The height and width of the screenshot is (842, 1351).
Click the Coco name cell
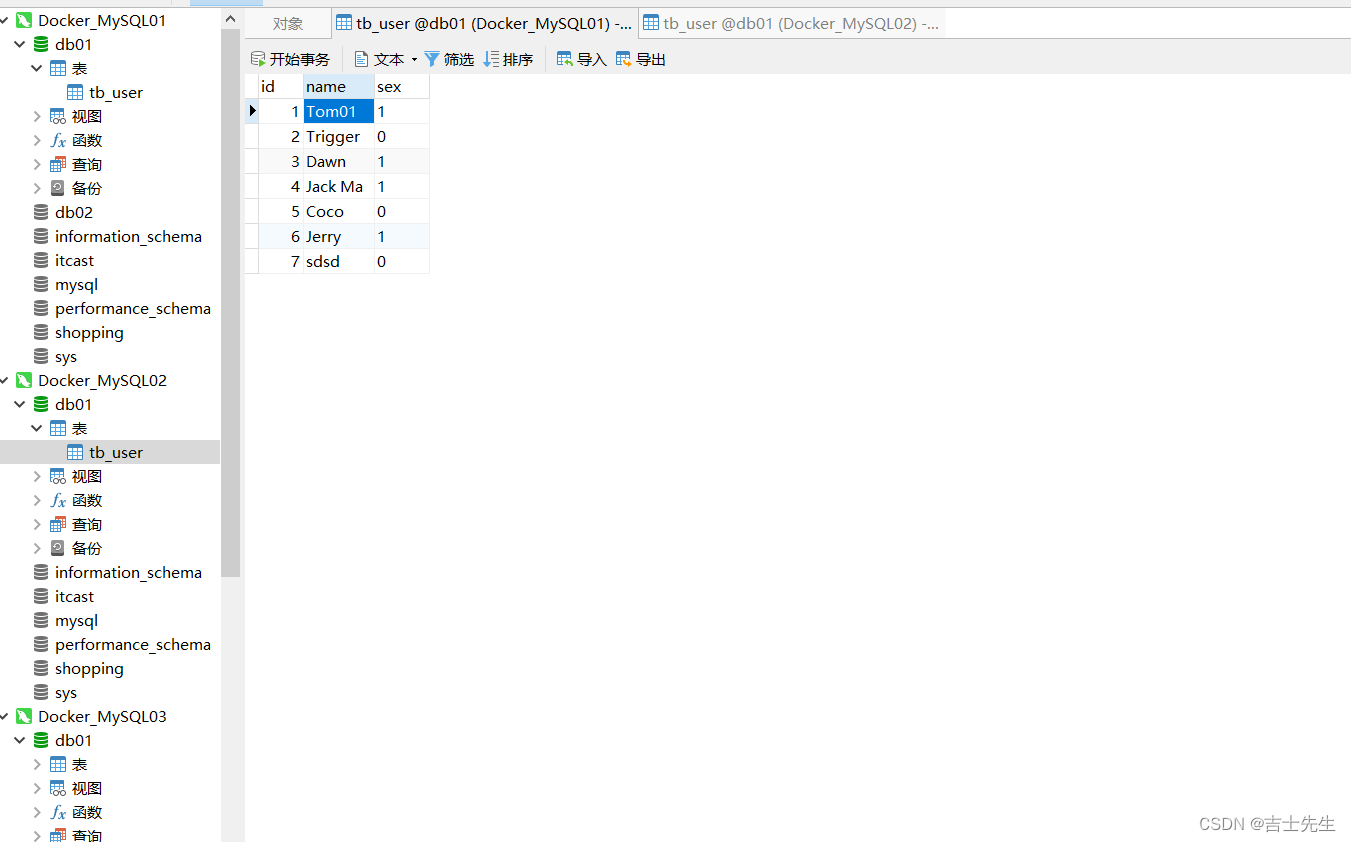pyautogui.click(x=339, y=211)
